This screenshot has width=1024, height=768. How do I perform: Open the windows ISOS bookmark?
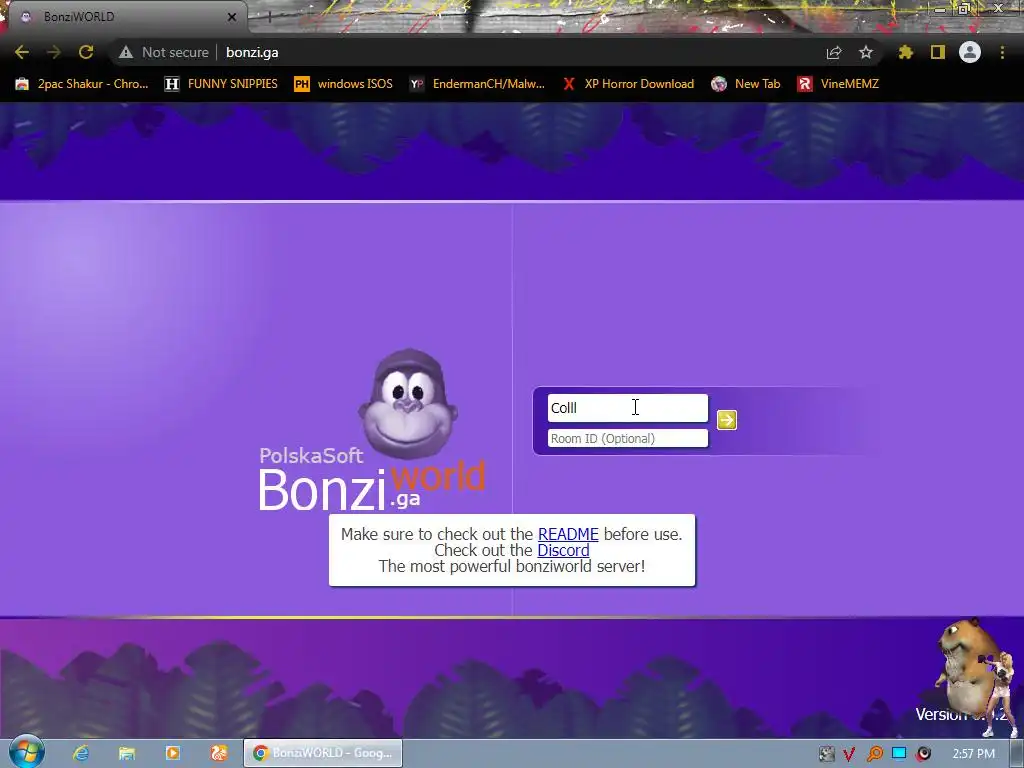click(x=344, y=84)
